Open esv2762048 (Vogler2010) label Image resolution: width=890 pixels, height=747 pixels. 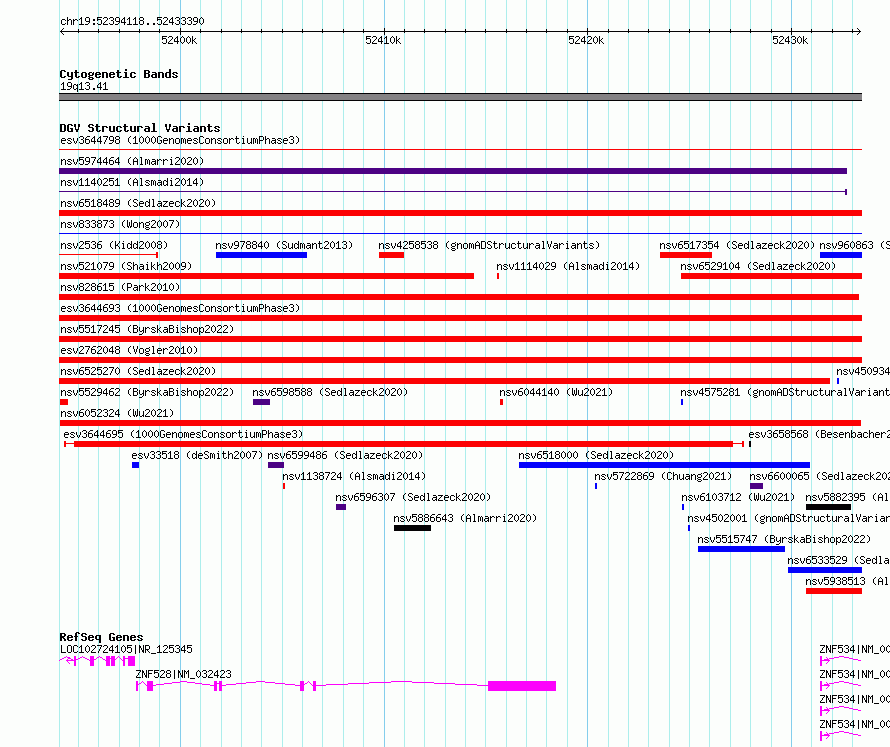[x=129, y=350]
